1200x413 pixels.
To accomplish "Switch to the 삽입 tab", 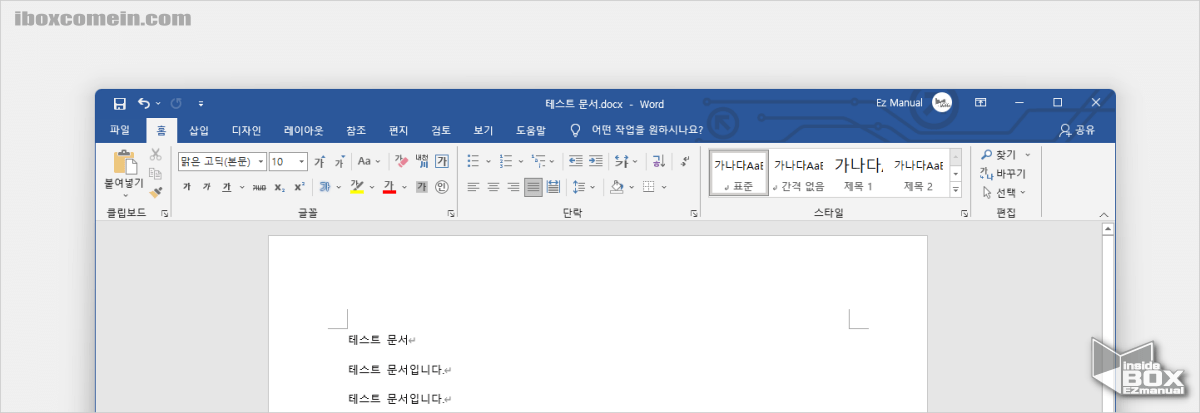I will tap(199, 130).
